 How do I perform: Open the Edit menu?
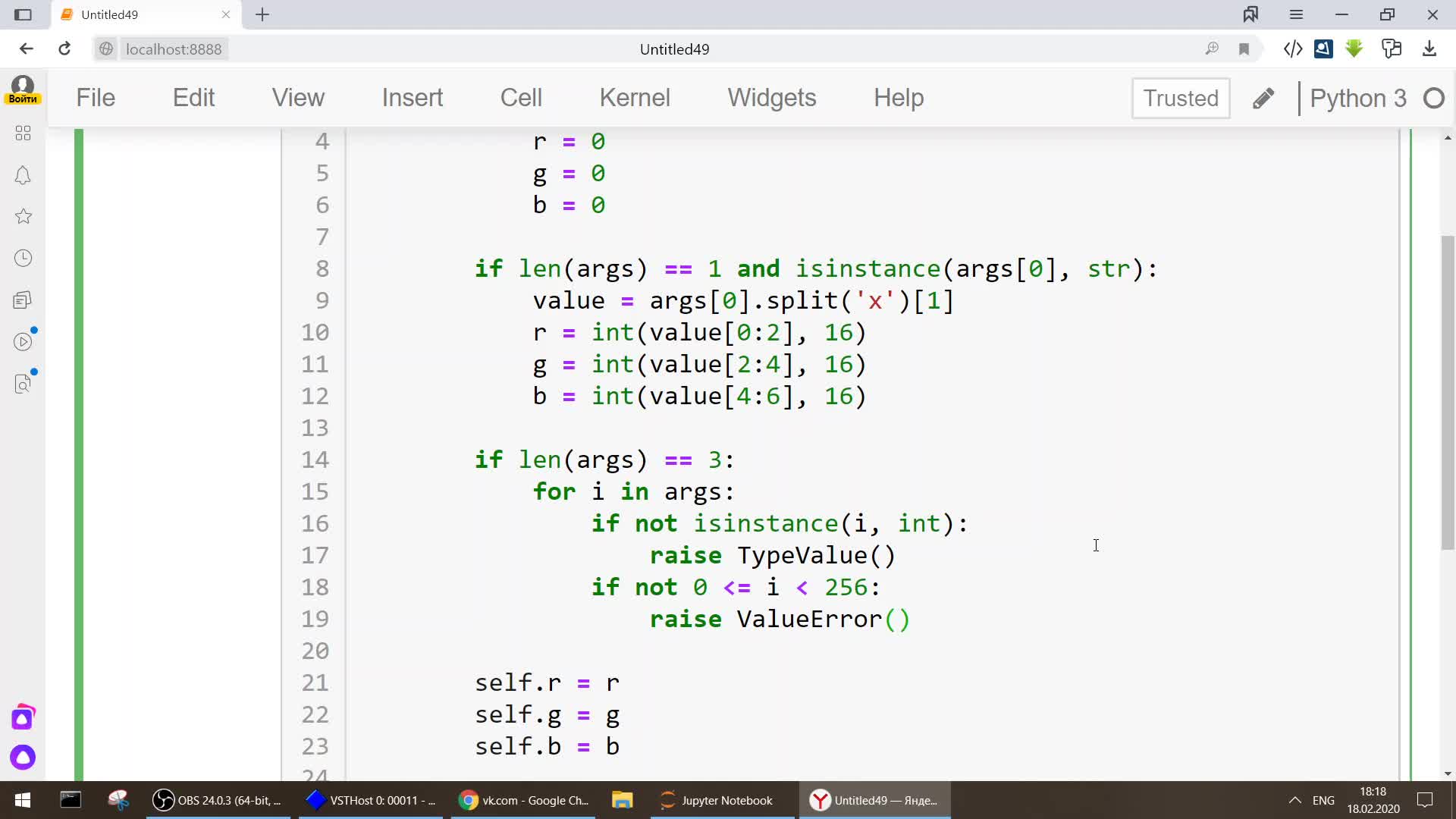point(193,98)
